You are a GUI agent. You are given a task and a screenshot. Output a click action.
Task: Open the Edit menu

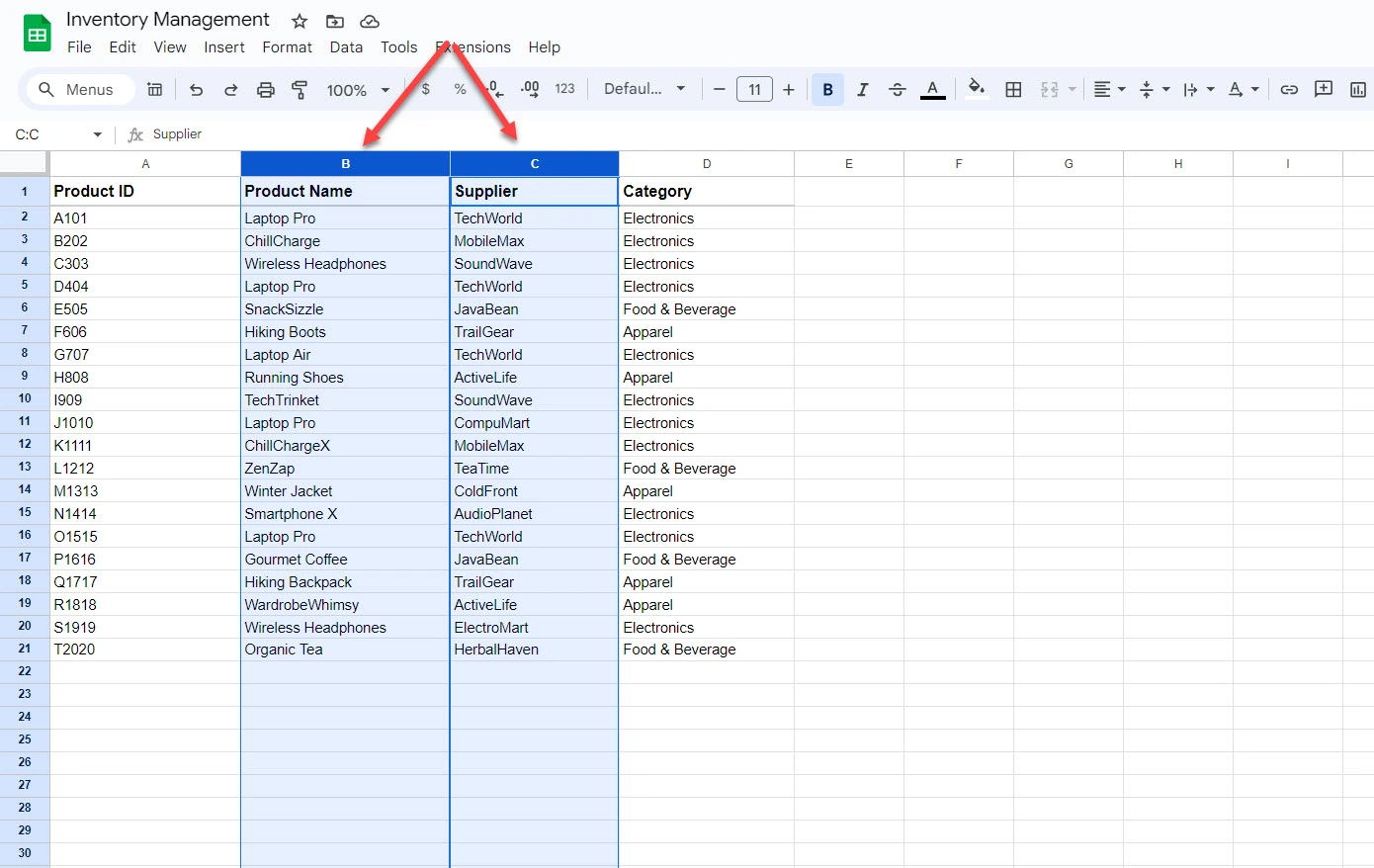click(x=123, y=47)
